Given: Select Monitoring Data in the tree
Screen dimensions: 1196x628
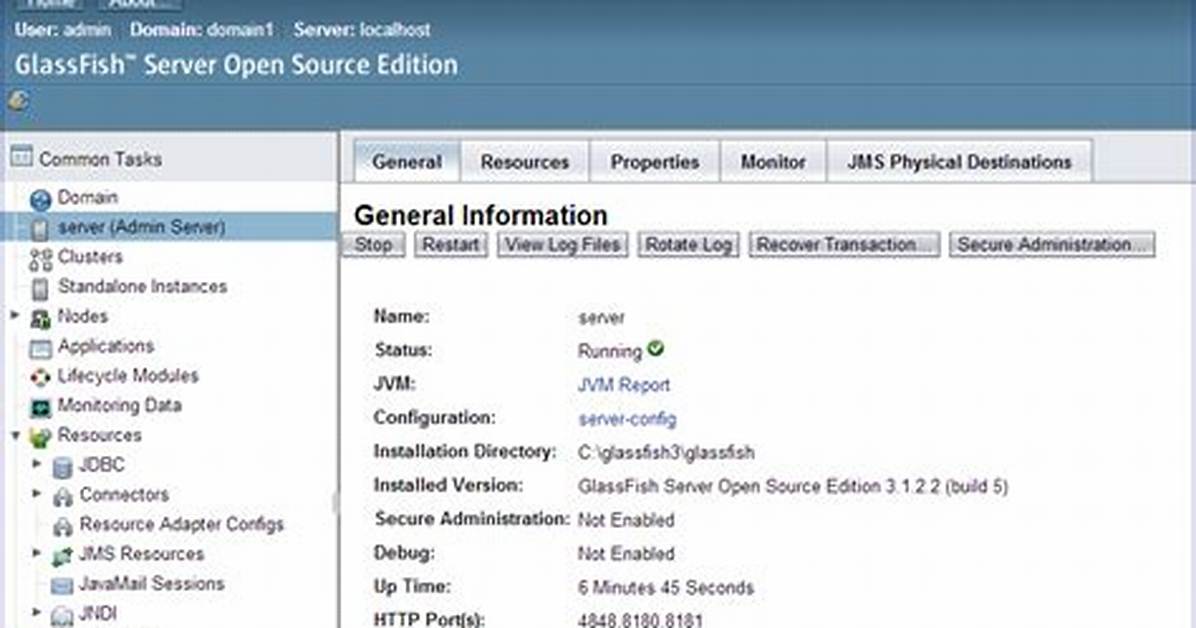Looking at the screenshot, I should tap(120, 405).
